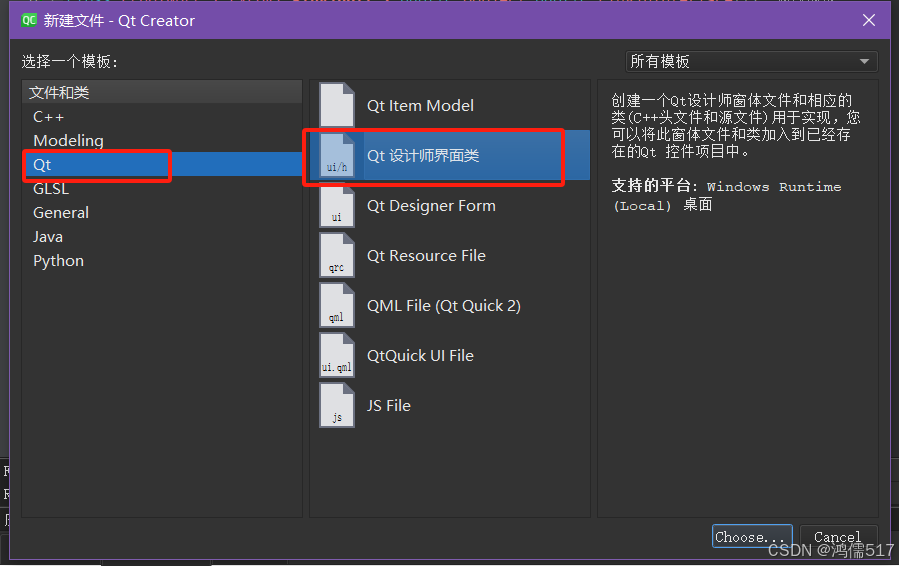The image size is (899, 566).
Task: Open the 所有模板 template filter dropdown
Action: tap(751, 61)
